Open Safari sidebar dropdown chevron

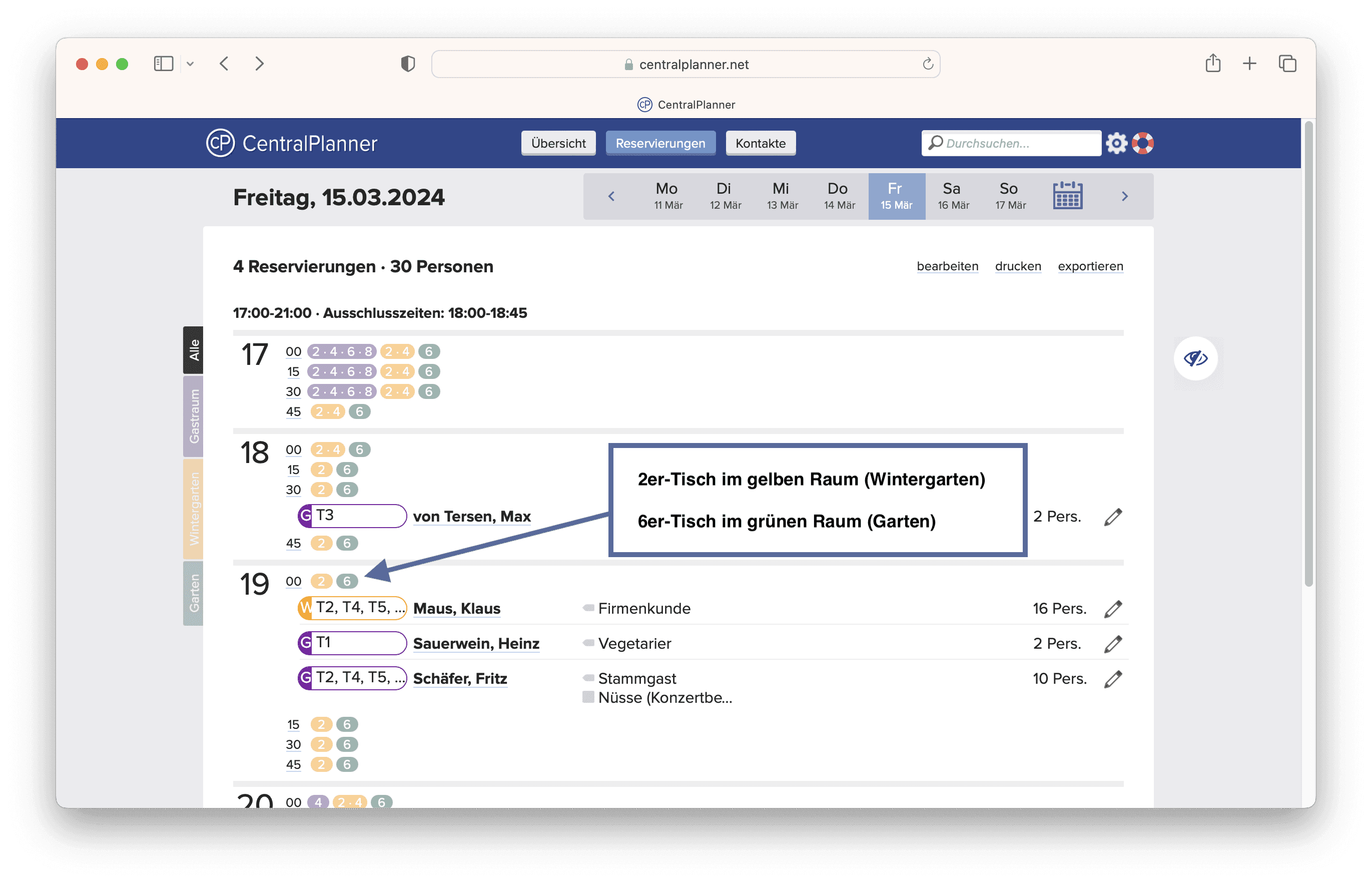tap(190, 64)
